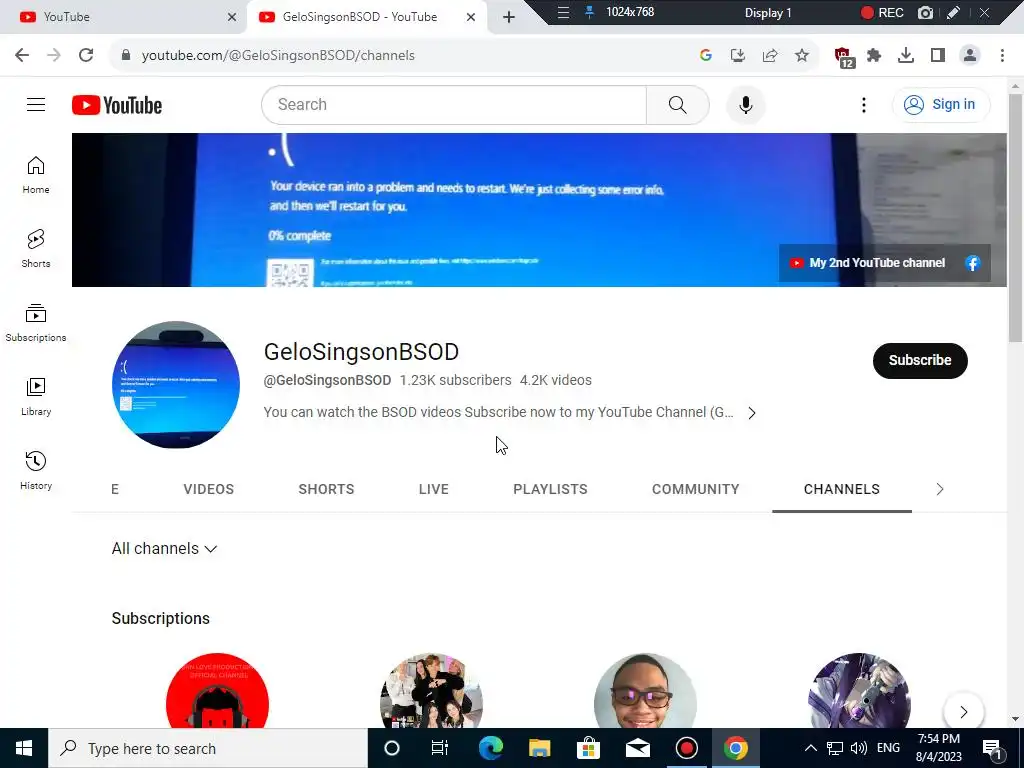Switch to the LIVE tab

(434, 489)
